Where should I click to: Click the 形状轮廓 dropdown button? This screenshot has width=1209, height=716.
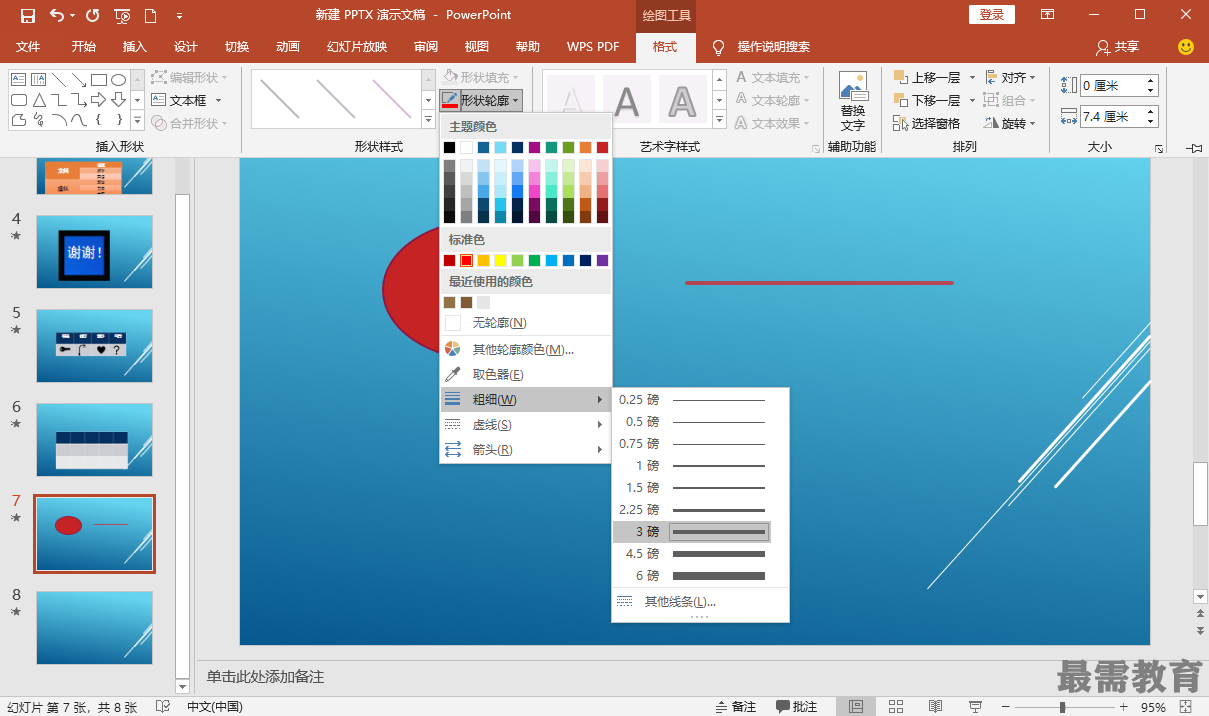[x=481, y=100]
